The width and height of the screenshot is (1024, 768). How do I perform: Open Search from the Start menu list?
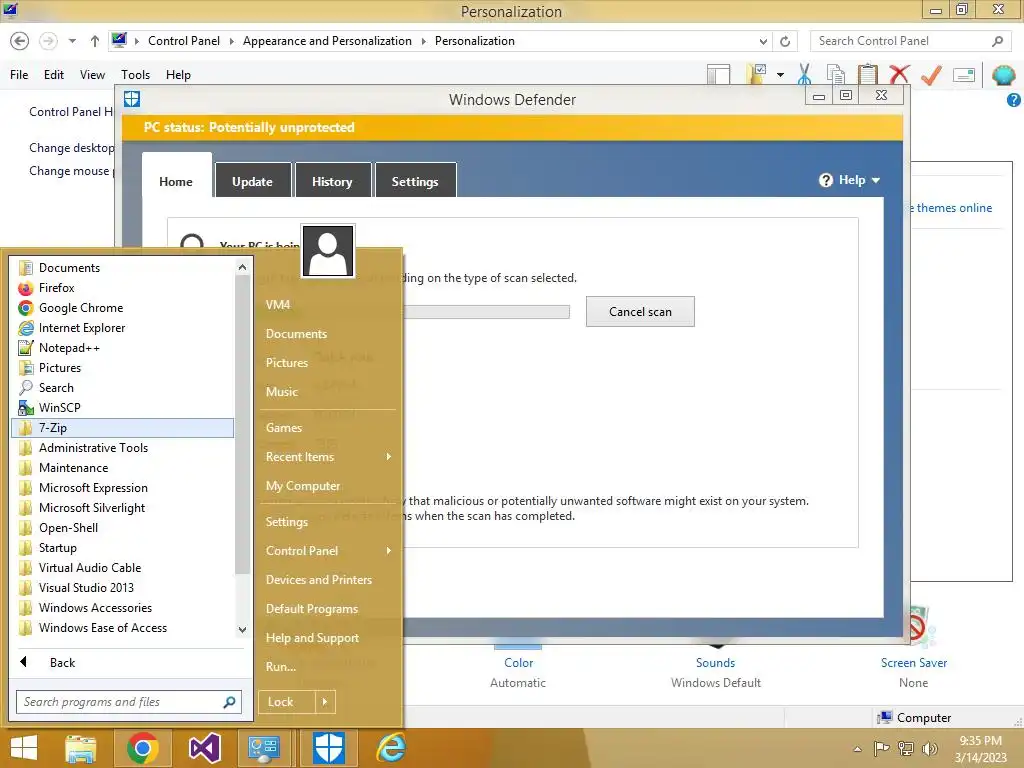click(123, 387)
